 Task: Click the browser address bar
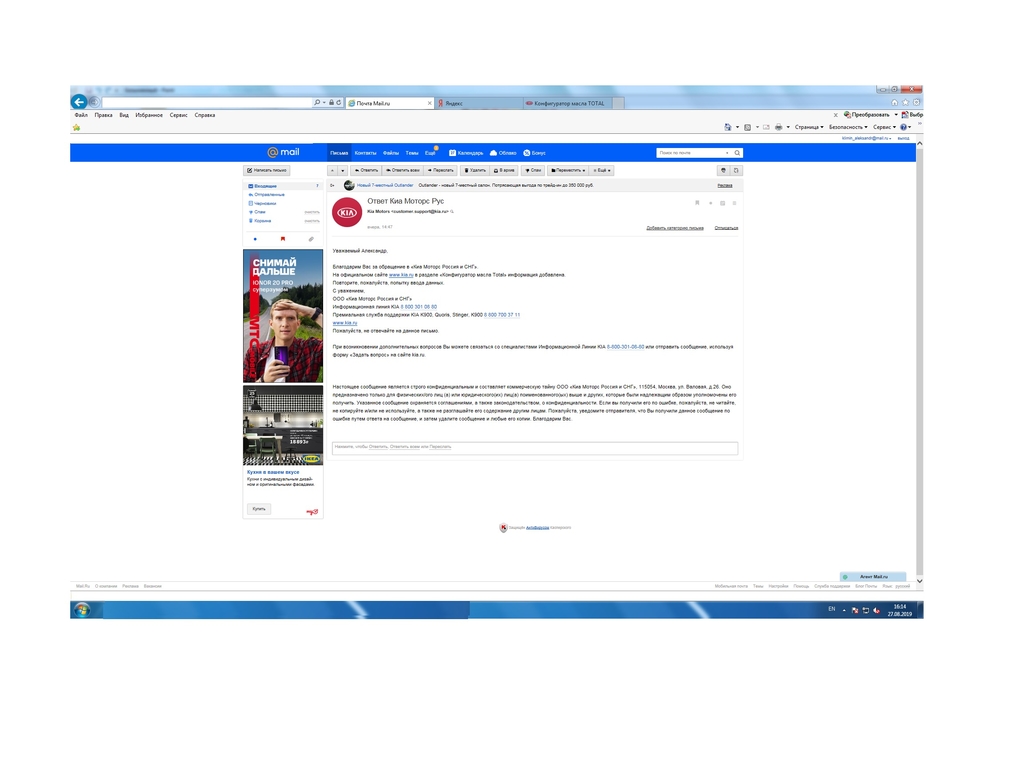click(x=208, y=103)
